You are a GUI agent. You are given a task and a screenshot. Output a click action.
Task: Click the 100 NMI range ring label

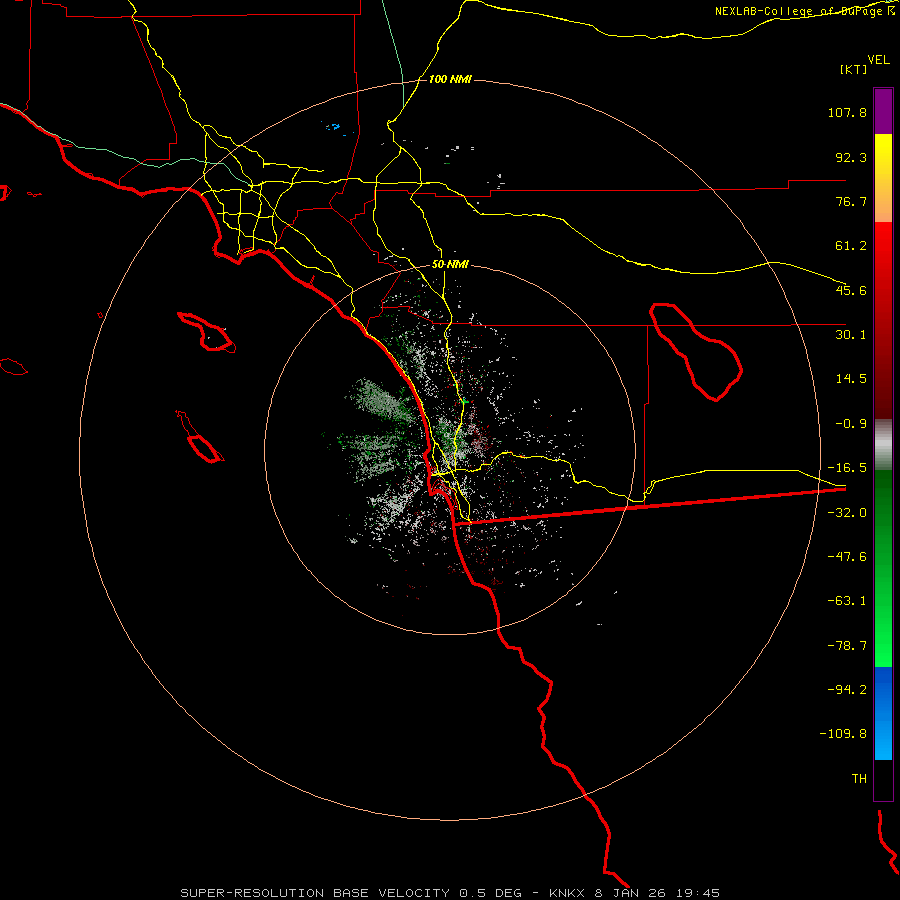pos(450,79)
